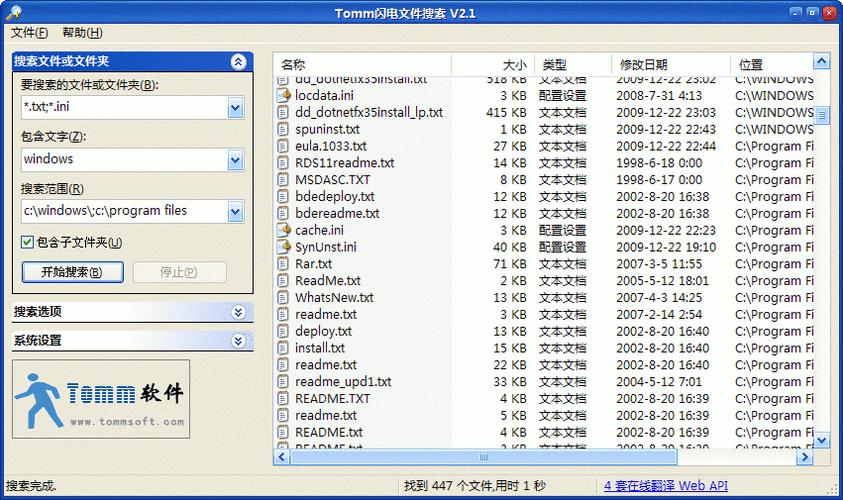Click the Rar.txt document icon

point(283,264)
